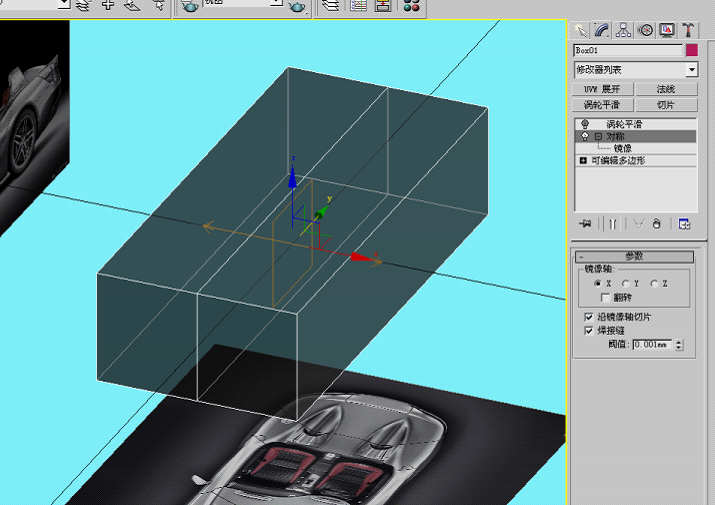
Task: Click the Quick Render teapot icon
Action: 298,6
